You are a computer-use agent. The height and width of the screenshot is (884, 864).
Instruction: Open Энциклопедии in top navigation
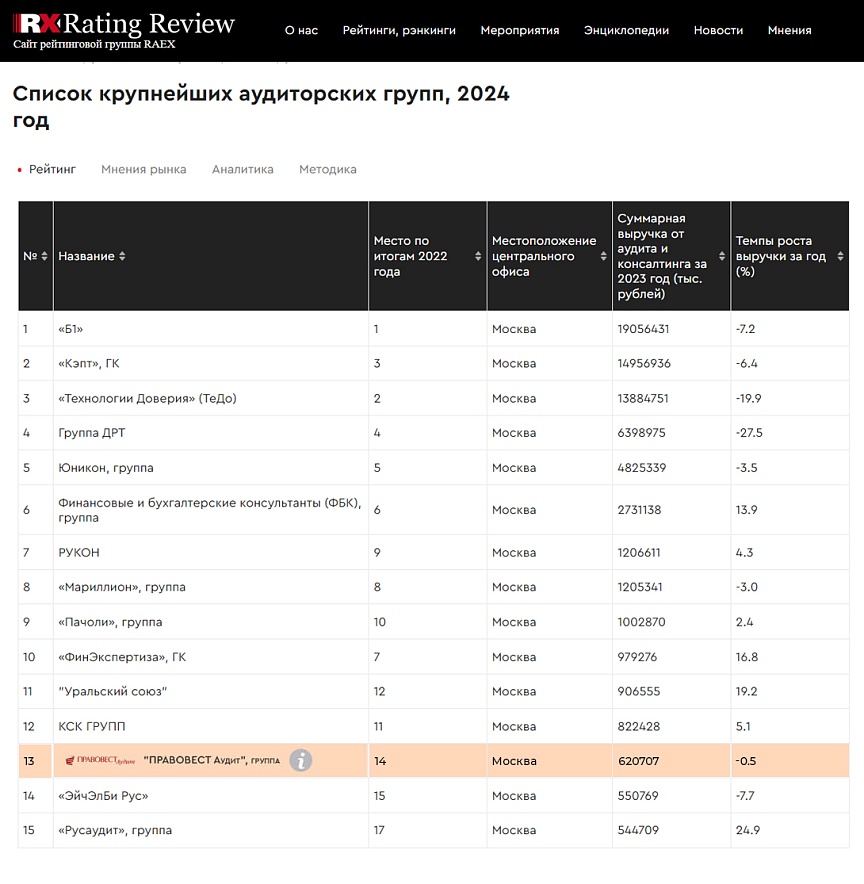tap(626, 30)
